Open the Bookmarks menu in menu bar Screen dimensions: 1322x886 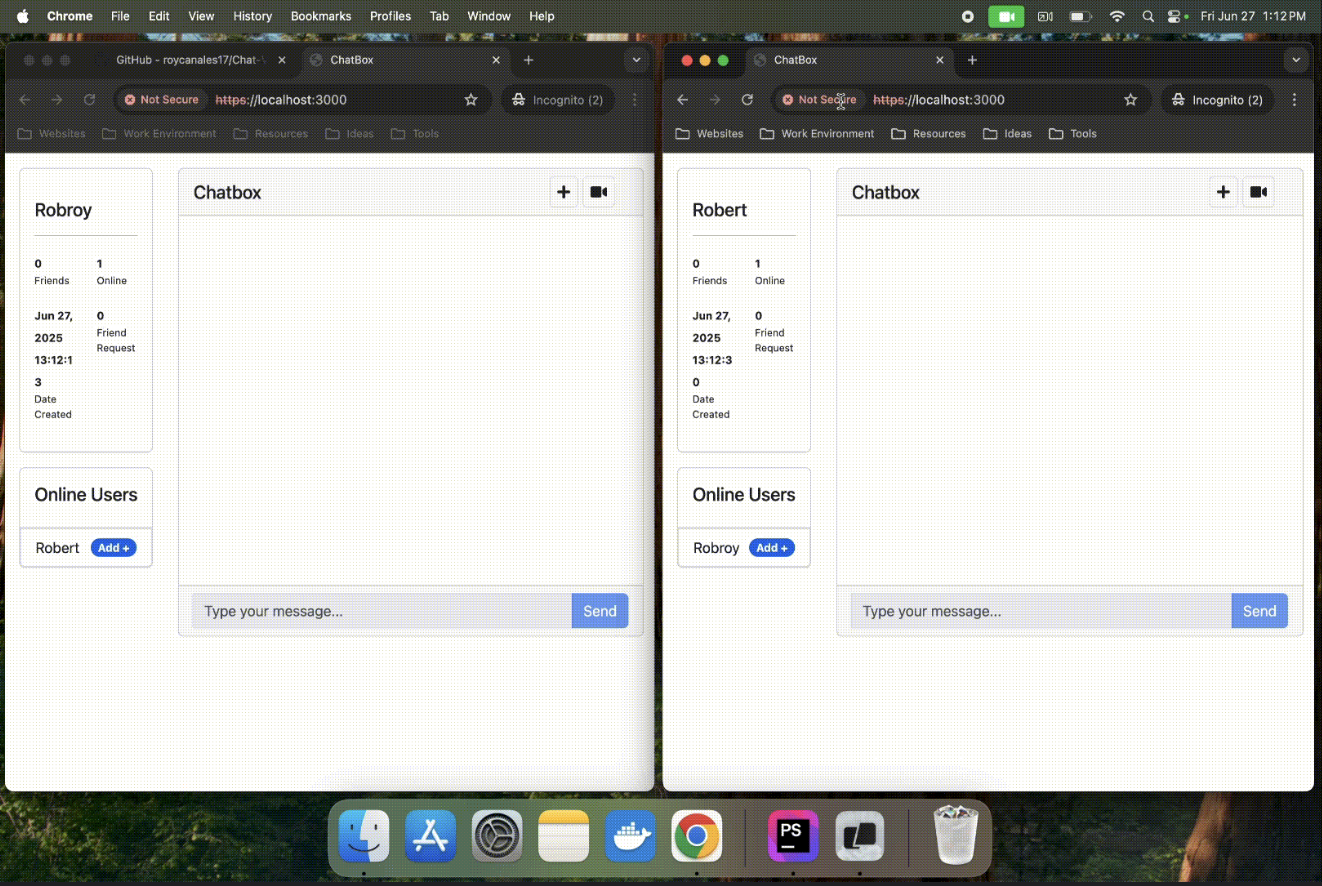coord(320,16)
